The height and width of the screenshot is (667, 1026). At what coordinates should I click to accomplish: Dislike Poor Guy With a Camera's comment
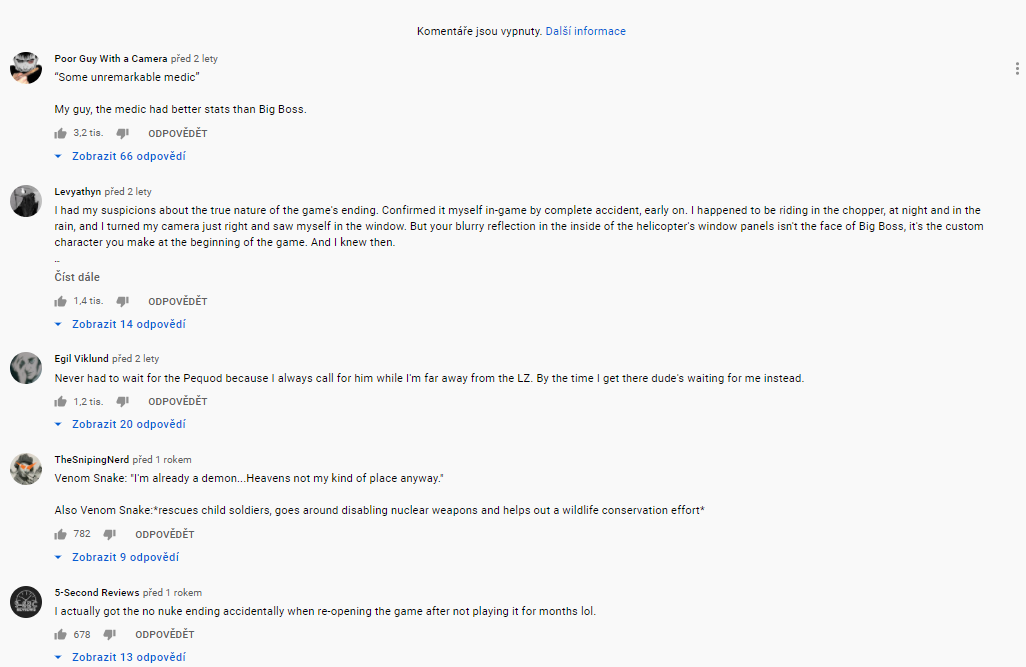122,133
